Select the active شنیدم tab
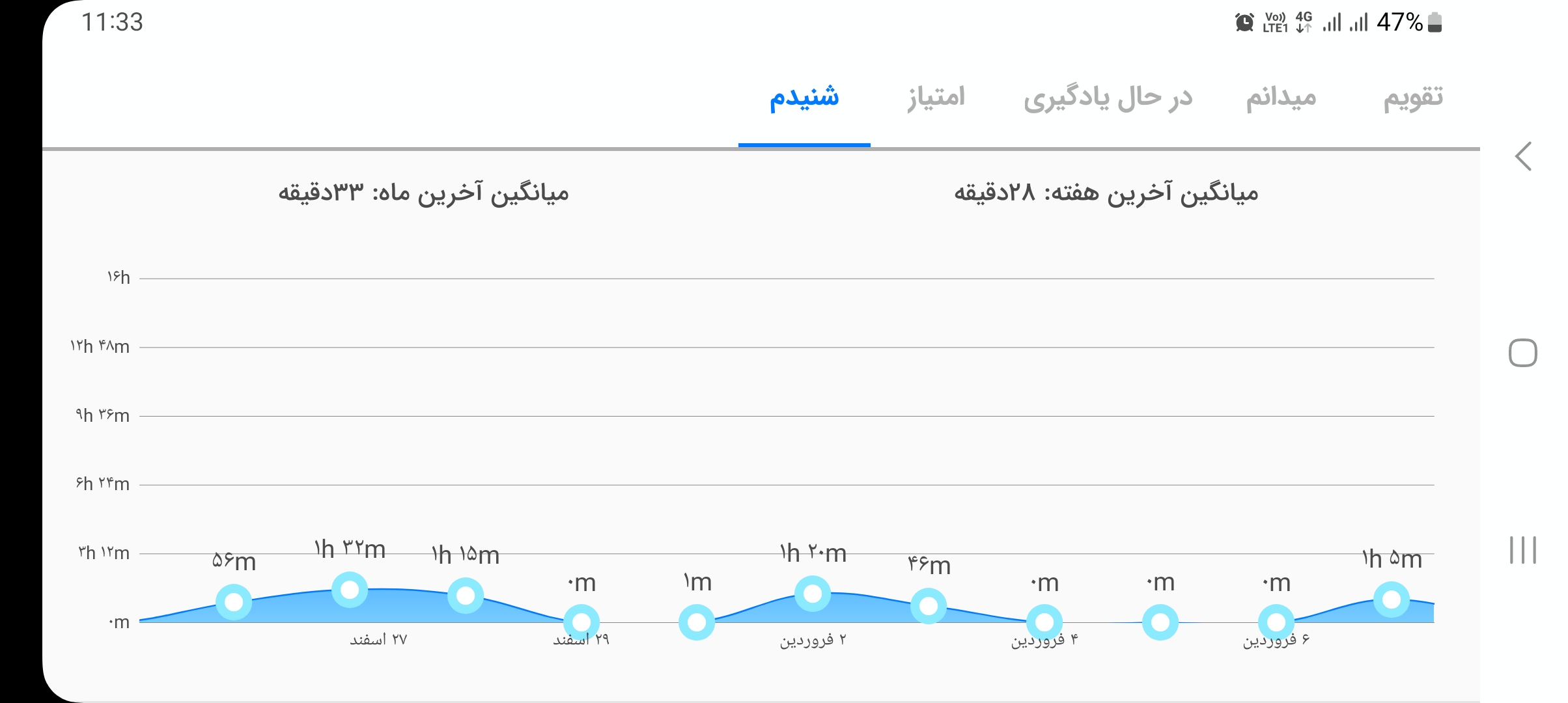The image size is (1568, 703). coord(804,98)
